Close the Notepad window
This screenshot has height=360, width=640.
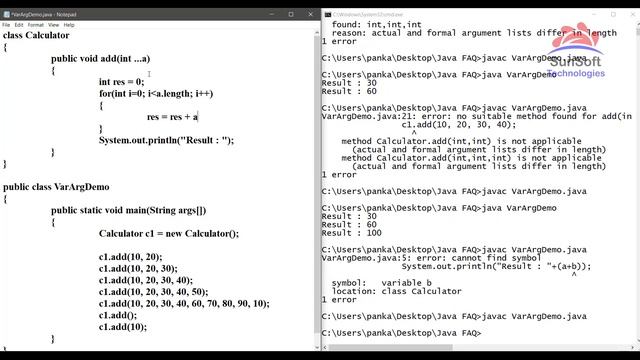(310, 14)
